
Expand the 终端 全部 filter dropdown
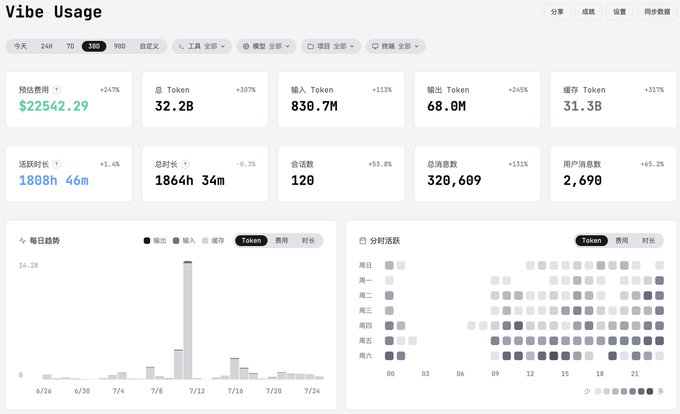[x=396, y=46]
